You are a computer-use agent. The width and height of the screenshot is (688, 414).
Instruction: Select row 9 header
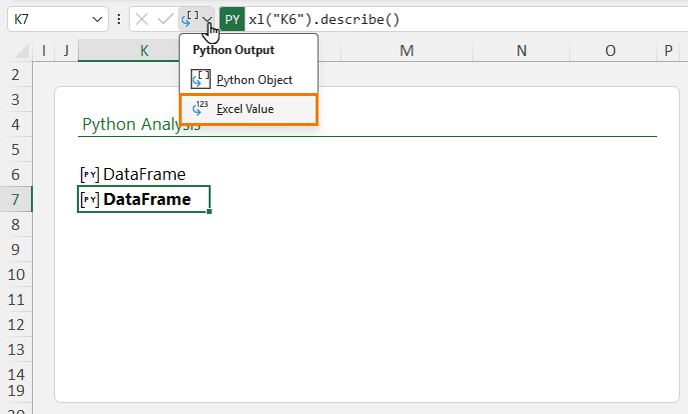click(16, 250)
